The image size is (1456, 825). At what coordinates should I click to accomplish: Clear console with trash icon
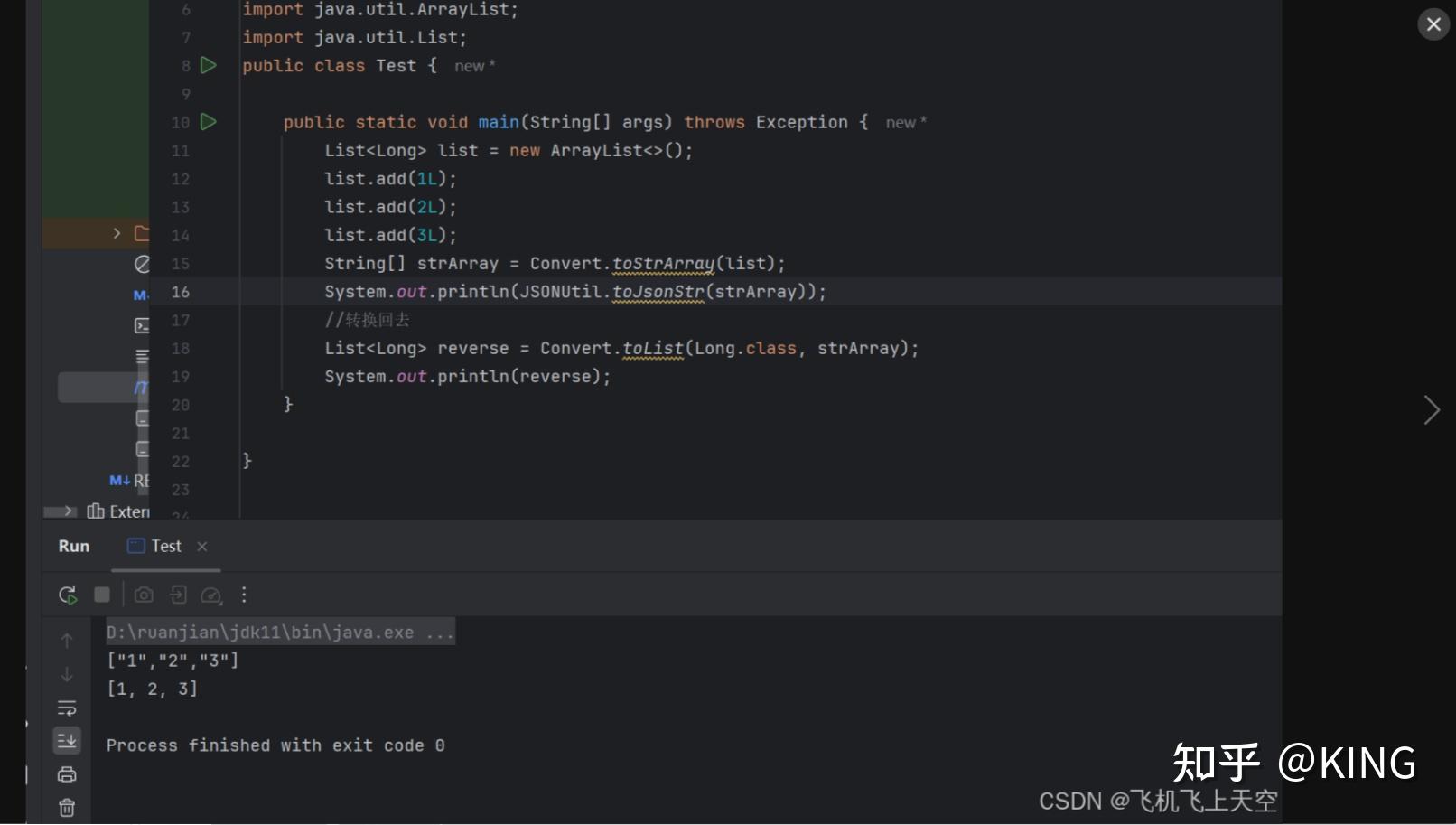(67, 807)
